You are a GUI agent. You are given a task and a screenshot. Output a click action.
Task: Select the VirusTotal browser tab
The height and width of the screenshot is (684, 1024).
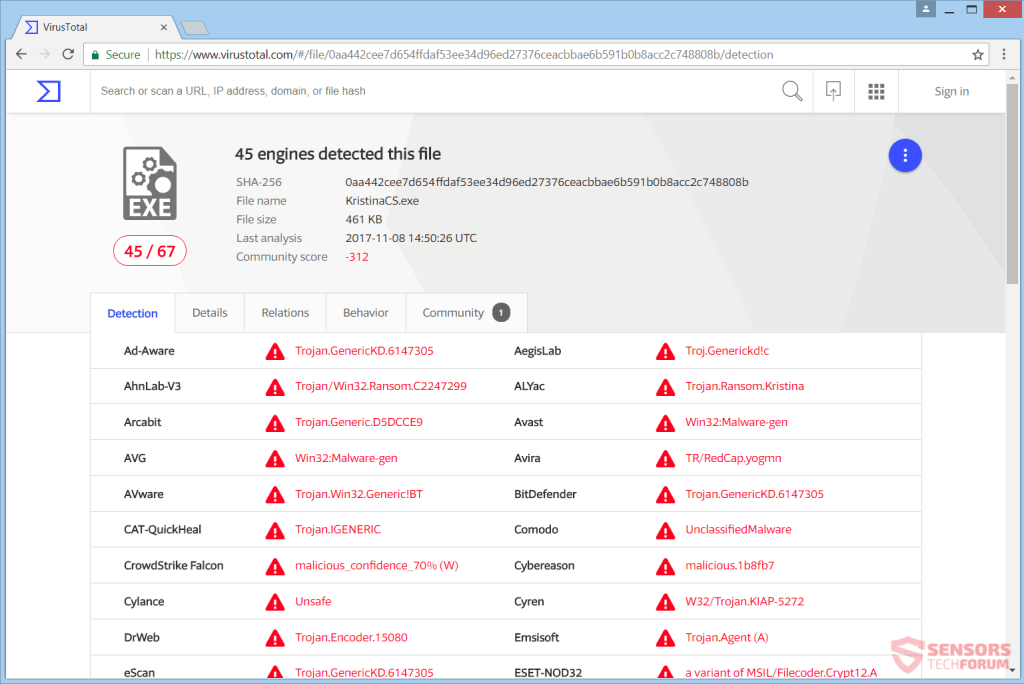pos(95,27)
